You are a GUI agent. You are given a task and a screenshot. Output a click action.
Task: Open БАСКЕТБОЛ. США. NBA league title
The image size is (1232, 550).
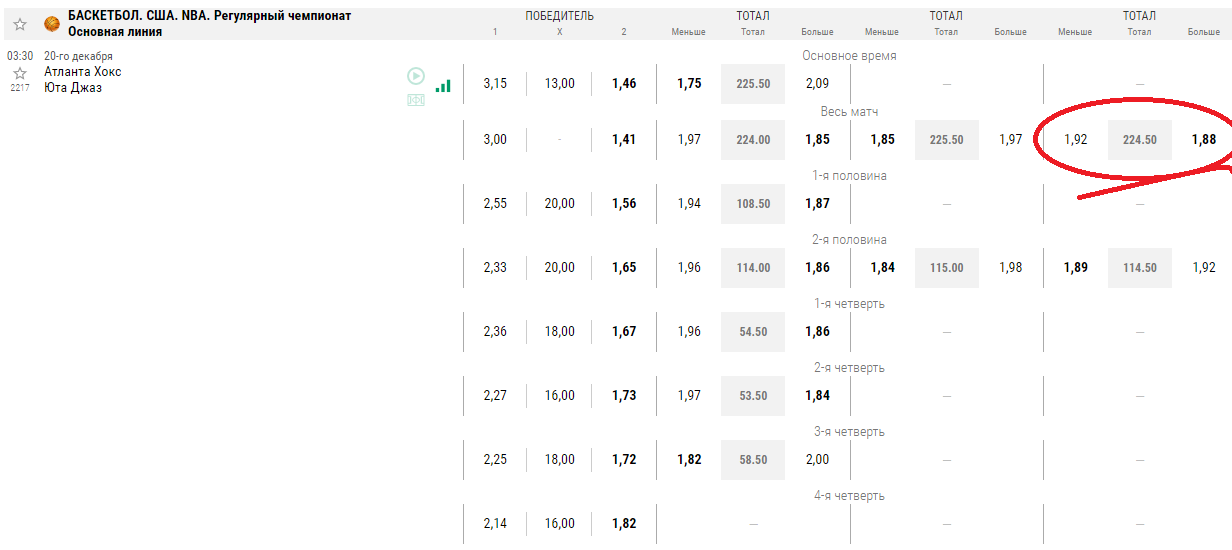click(209, 16)
